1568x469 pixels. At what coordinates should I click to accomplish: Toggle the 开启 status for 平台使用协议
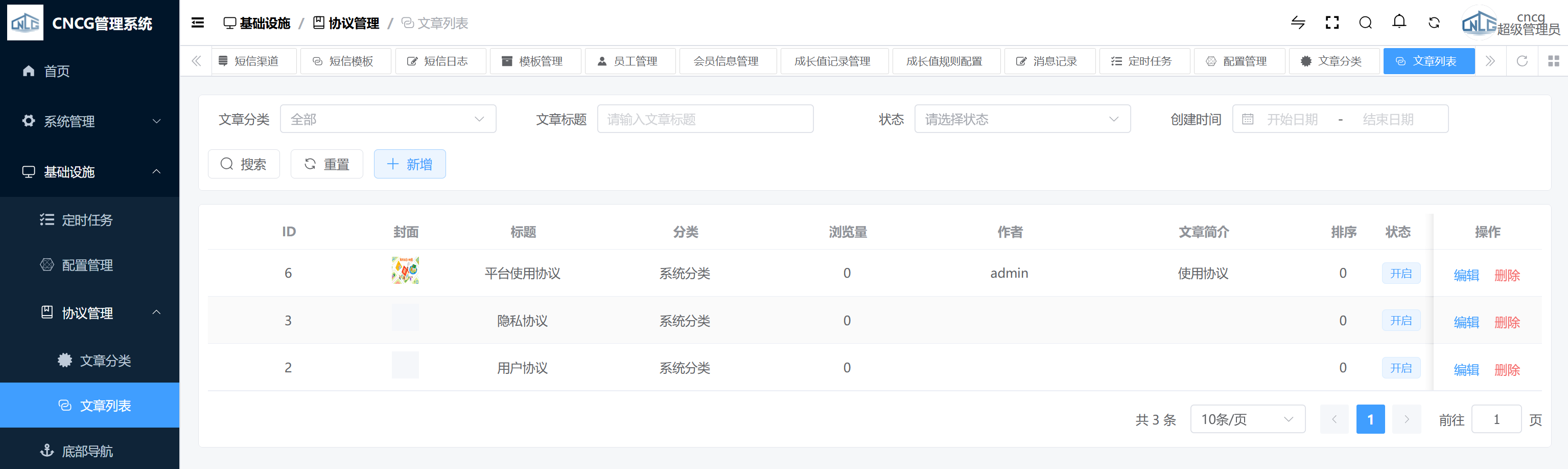[x=1400, y=274]
